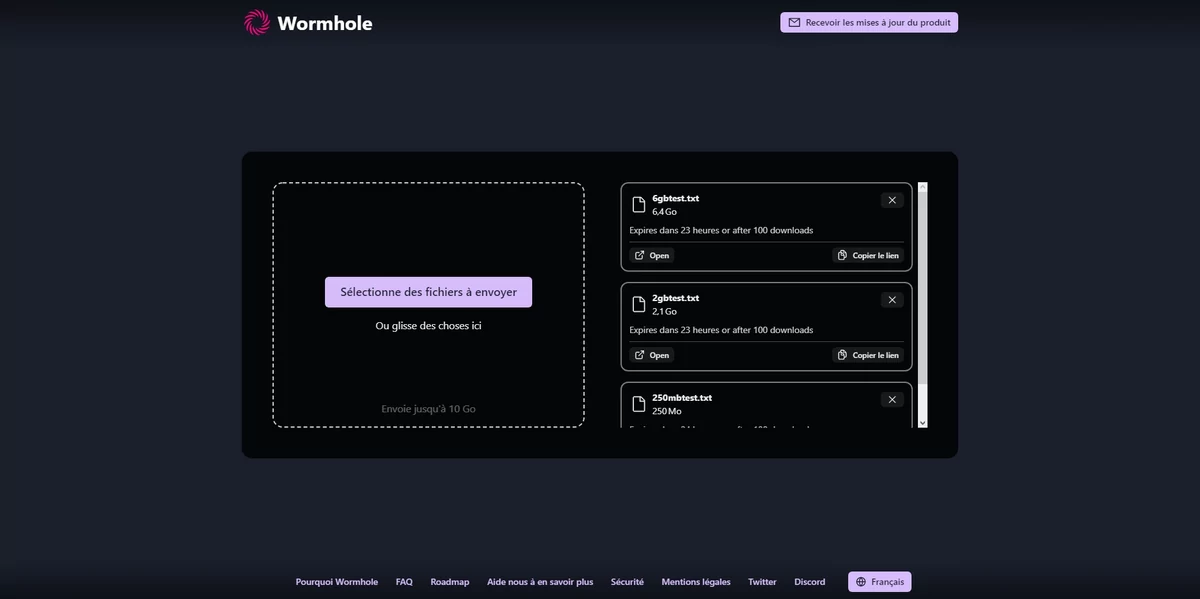Copy the link for 6gbtest.txt
Viewport: 1200px width, 599px height.
(868, 255)
